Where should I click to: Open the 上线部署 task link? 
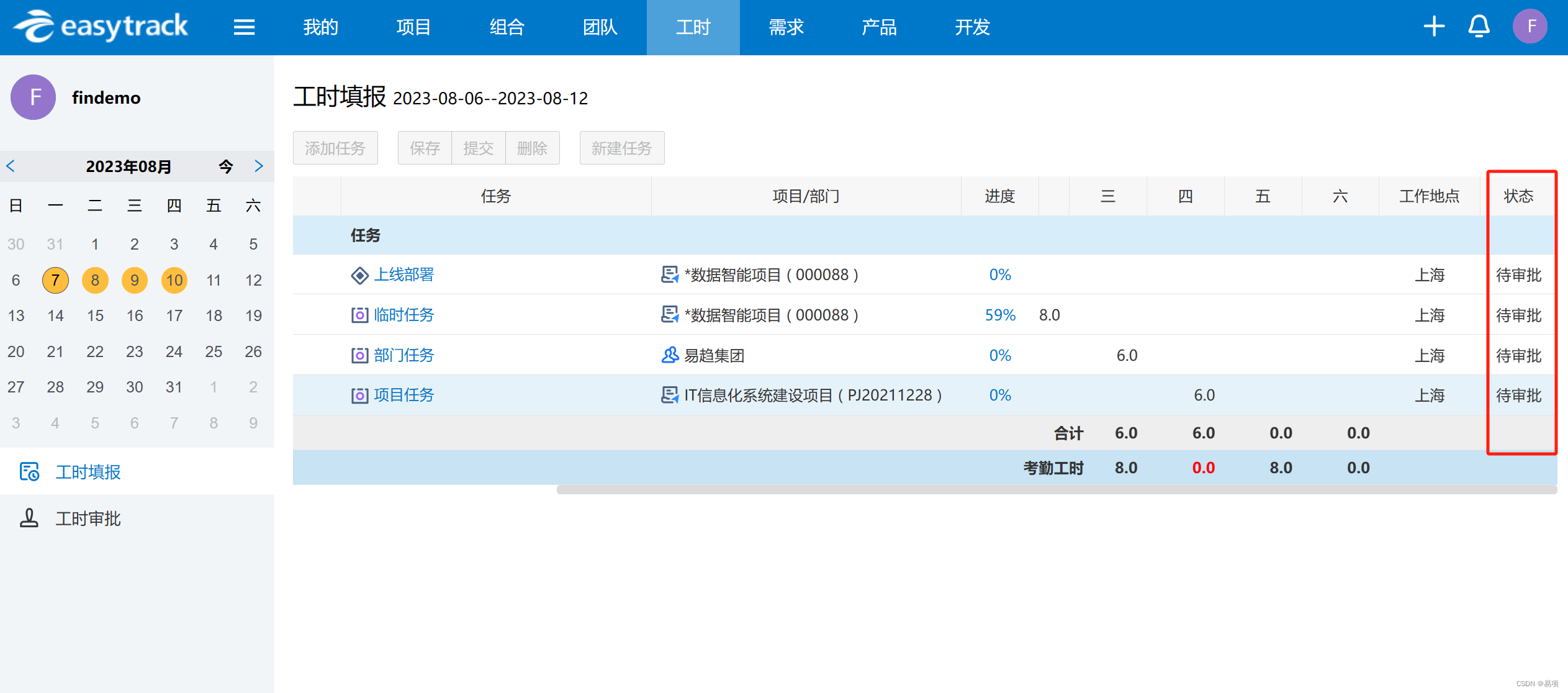[x=404, y=274]
